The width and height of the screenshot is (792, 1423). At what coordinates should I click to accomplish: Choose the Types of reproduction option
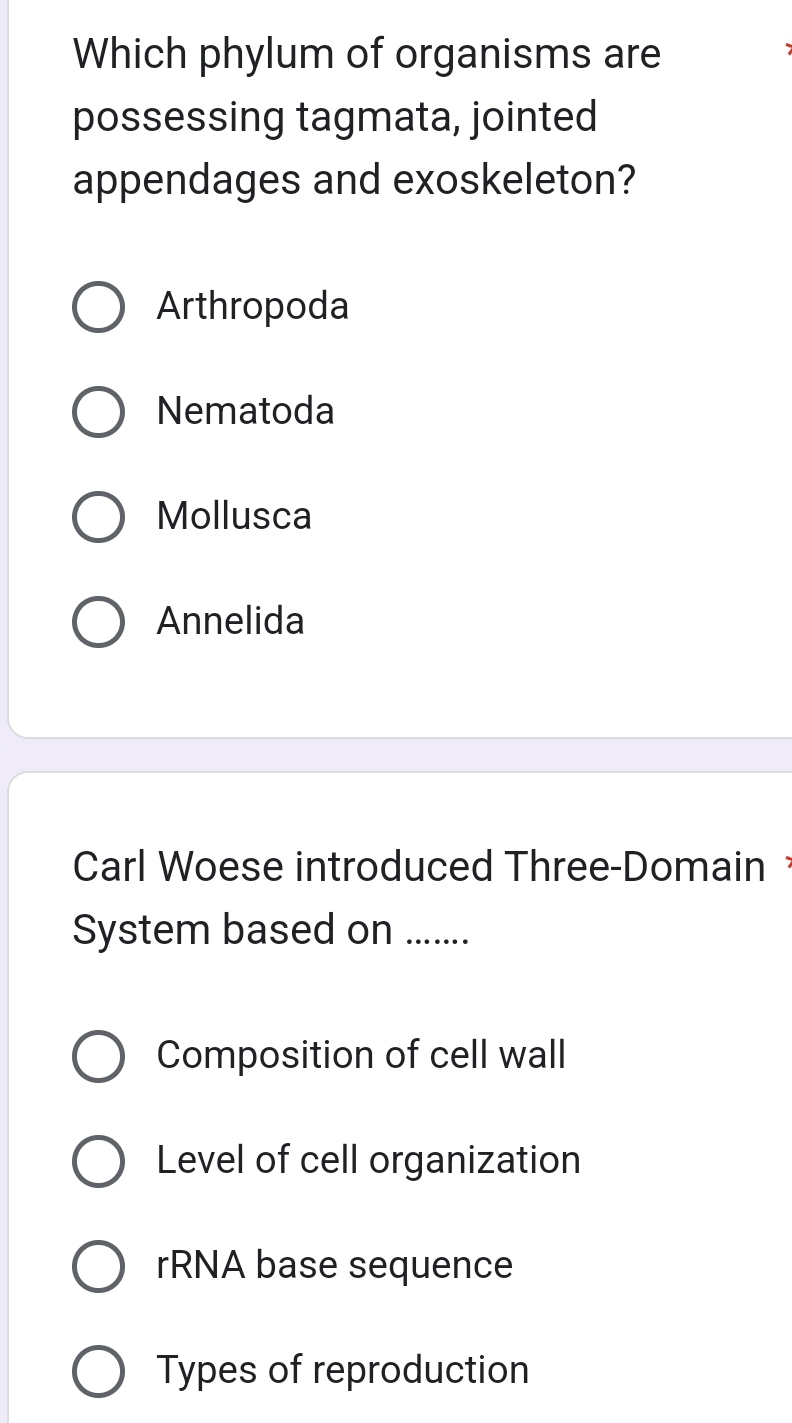tap(98, 1371)
